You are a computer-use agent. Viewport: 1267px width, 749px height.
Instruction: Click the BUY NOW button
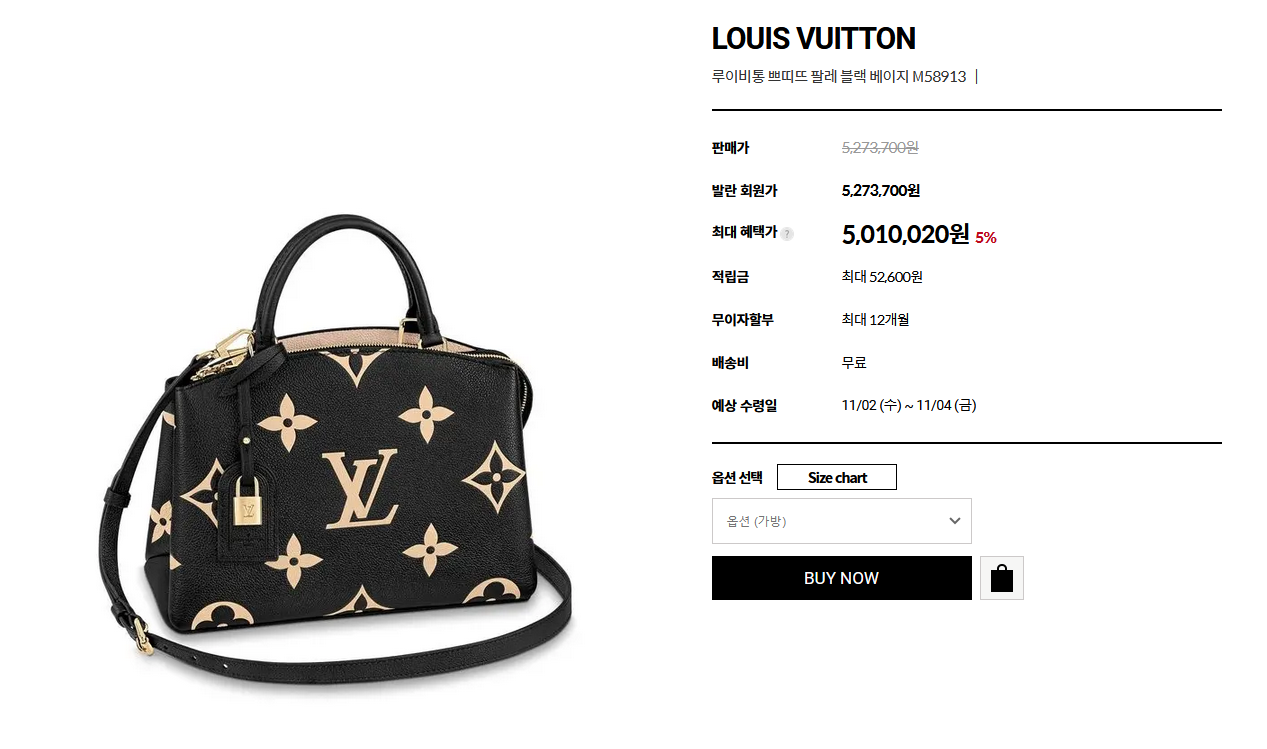click(841, 578)
